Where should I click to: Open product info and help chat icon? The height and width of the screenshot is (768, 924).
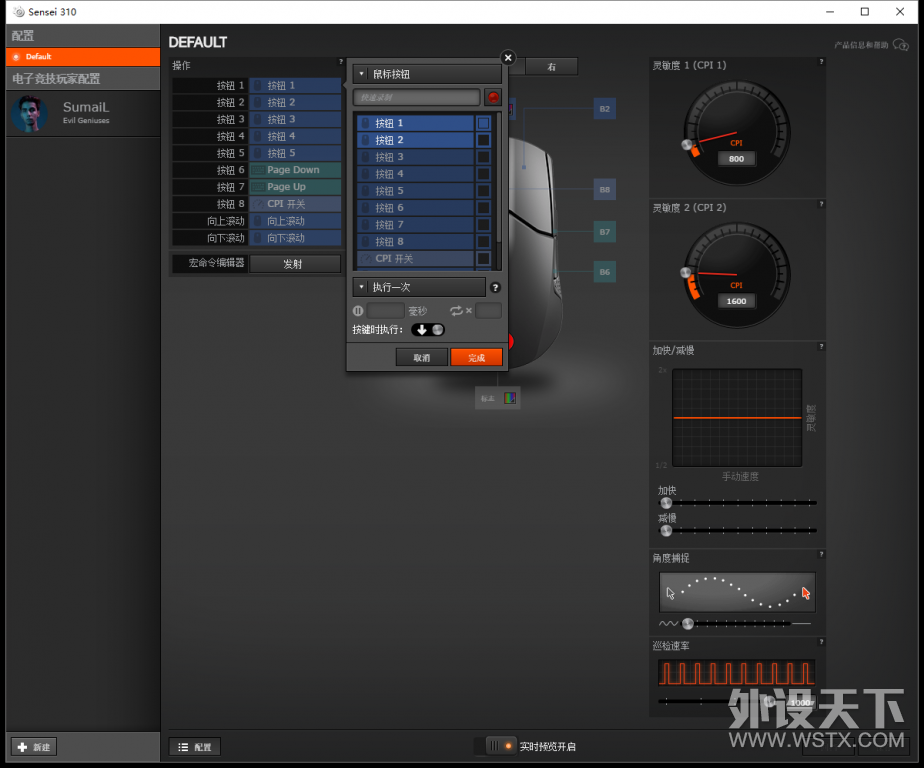pos(900,45)
